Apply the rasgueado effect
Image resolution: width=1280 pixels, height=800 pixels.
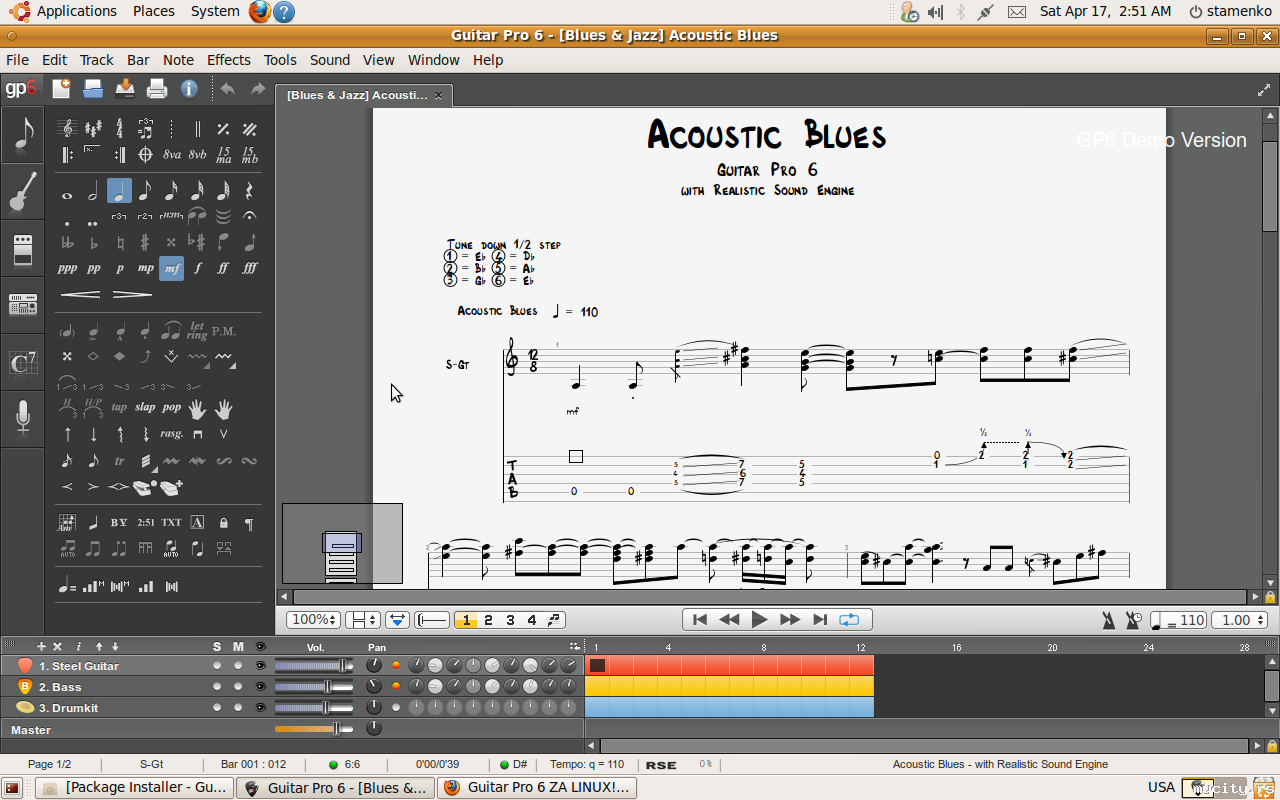tap(172, 434)
